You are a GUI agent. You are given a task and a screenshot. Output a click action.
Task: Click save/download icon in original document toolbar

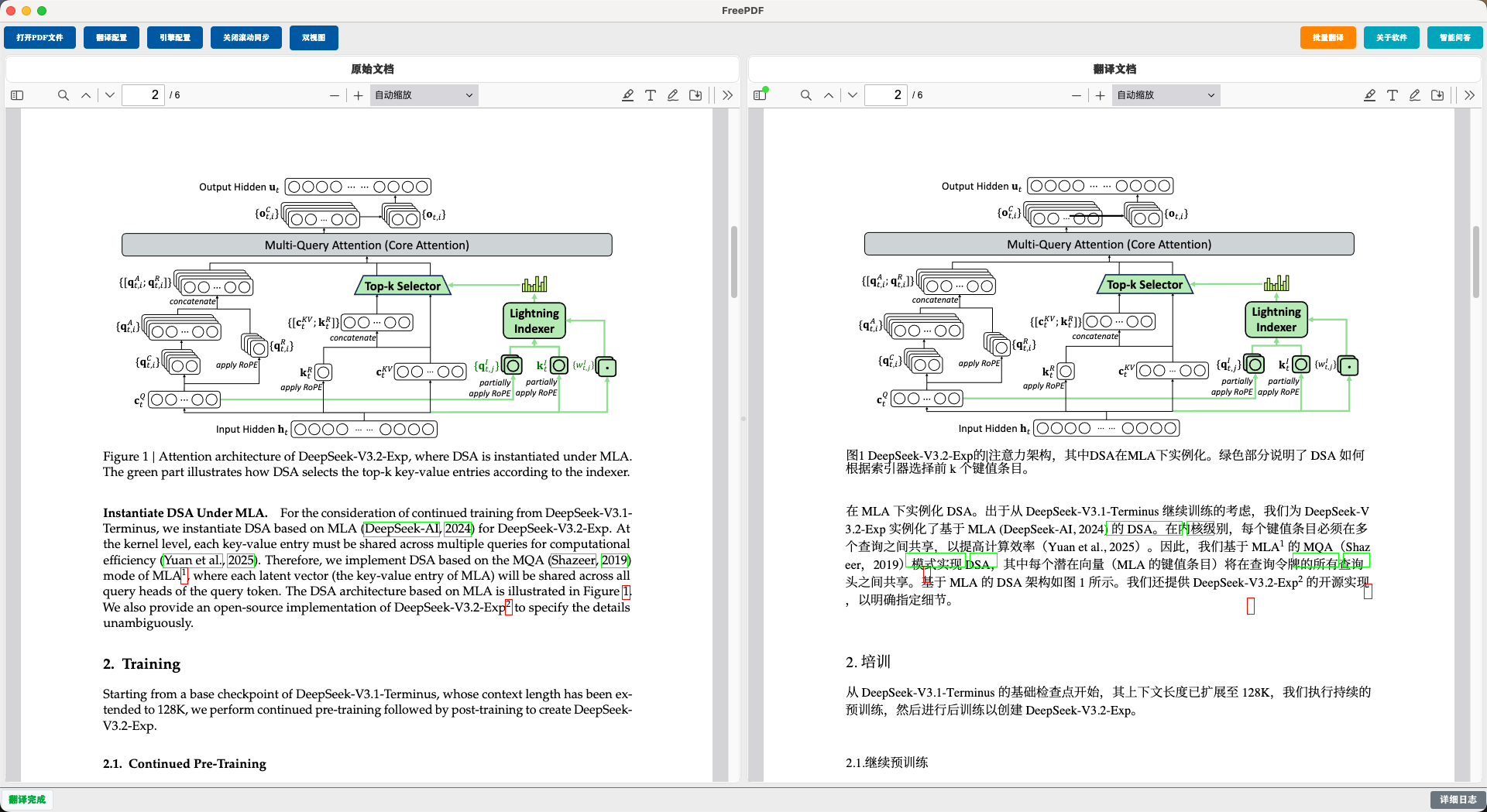click(x=695, y=95)
